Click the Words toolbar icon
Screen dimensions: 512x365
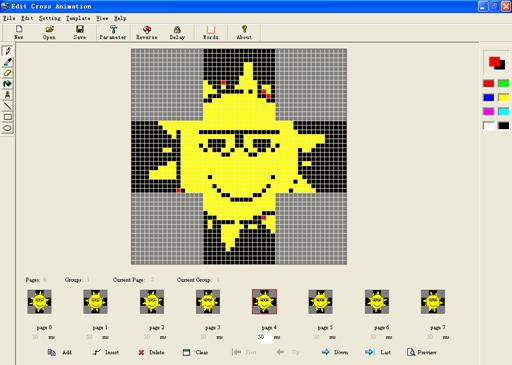211,33
